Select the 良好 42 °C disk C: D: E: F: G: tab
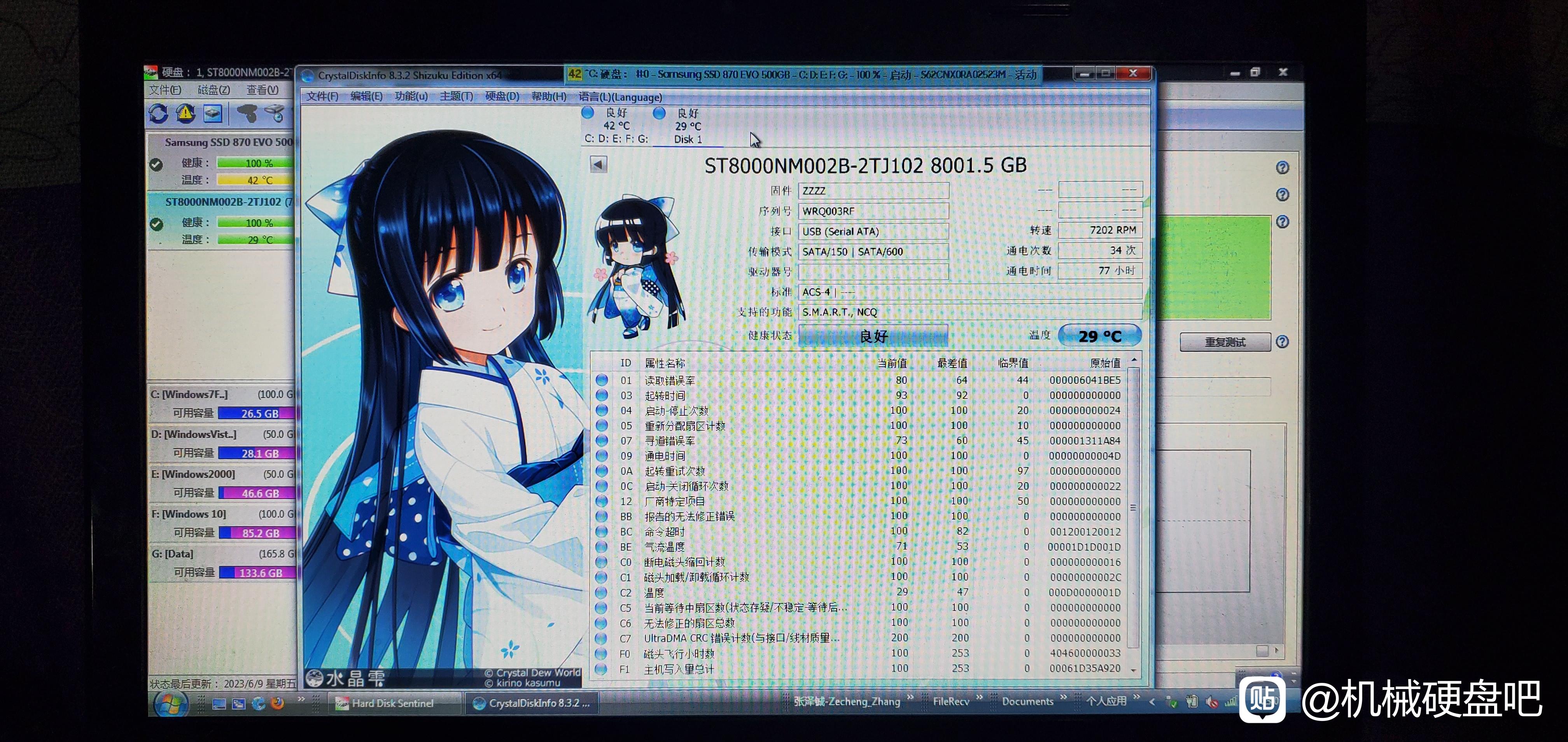The image size is (1568, 742). pos(616,126)
